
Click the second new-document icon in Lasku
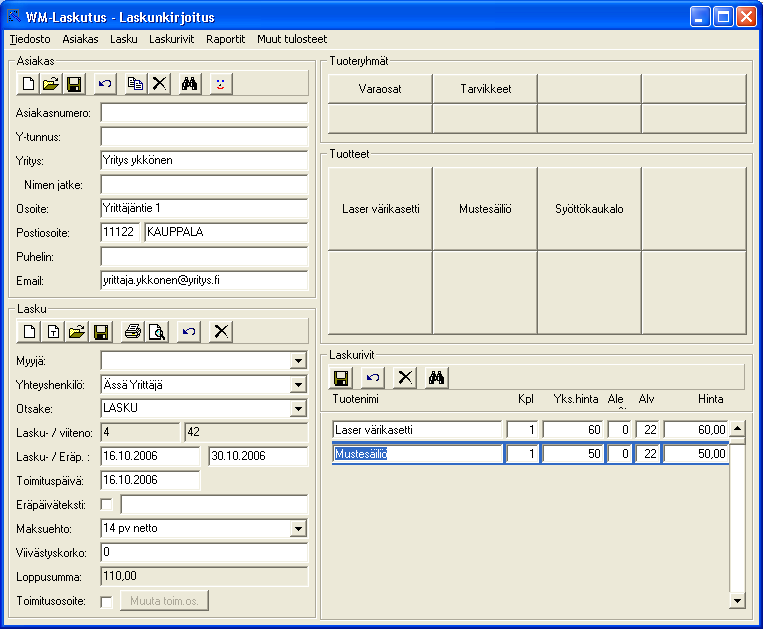[53, 332]
